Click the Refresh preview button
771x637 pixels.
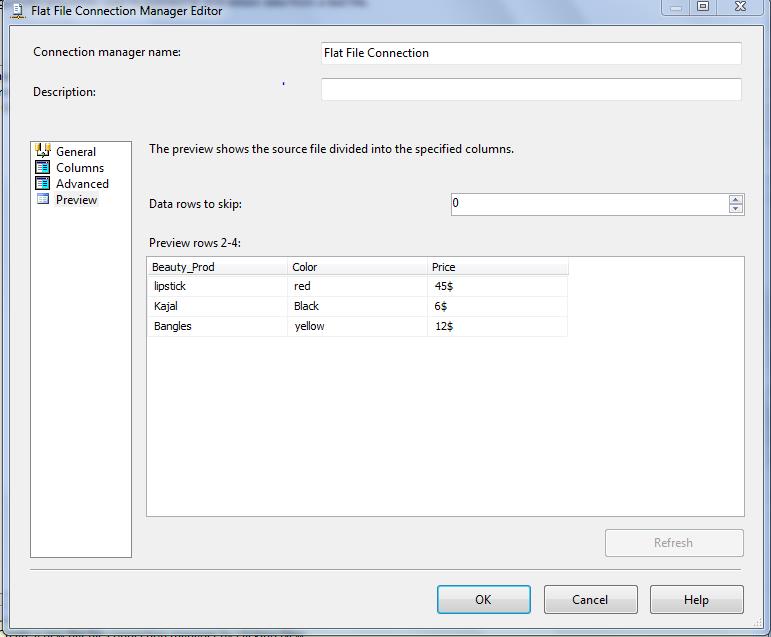pyautogui.click(x=673, y=543)
